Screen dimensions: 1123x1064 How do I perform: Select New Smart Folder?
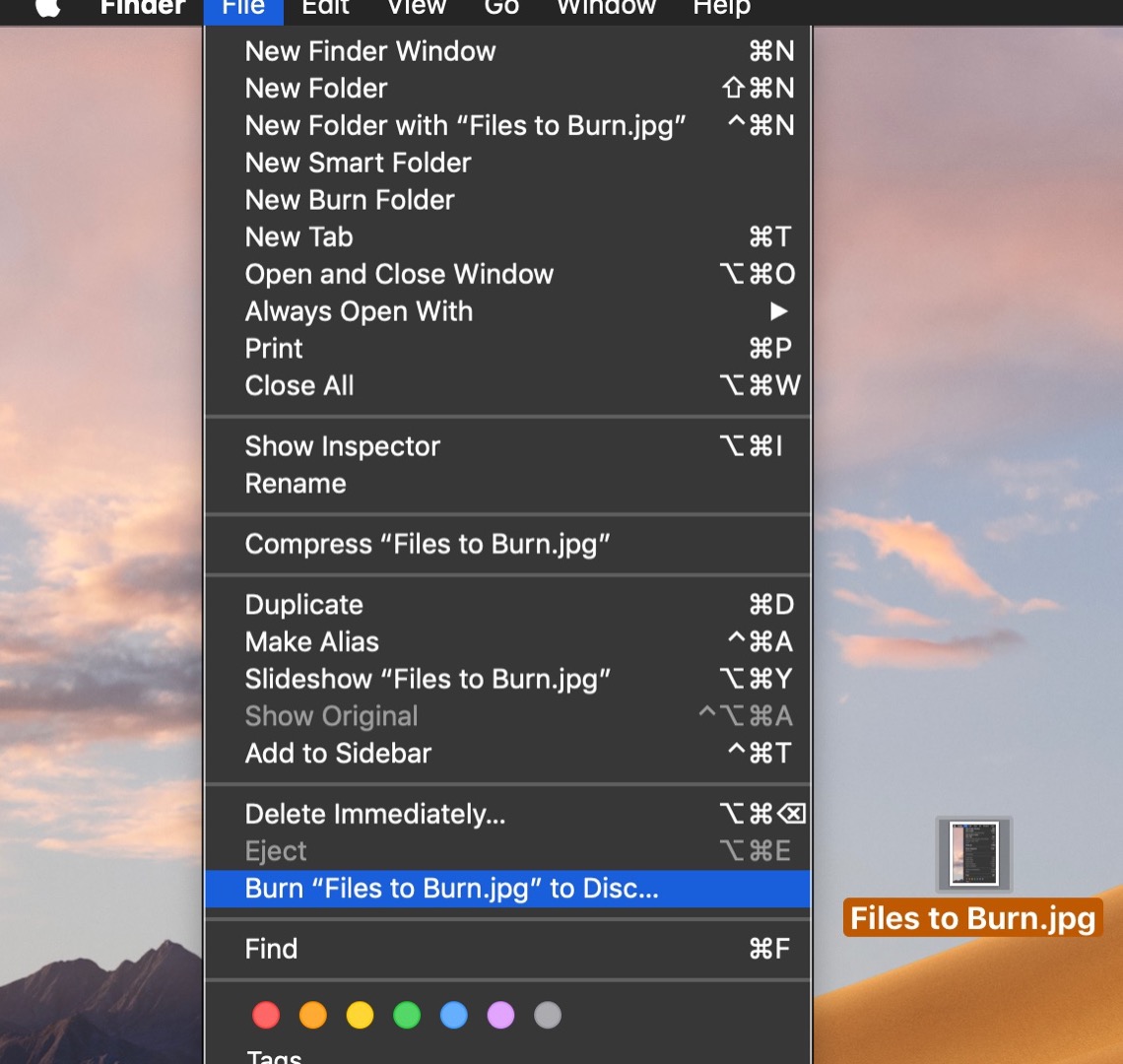[507, 163]
